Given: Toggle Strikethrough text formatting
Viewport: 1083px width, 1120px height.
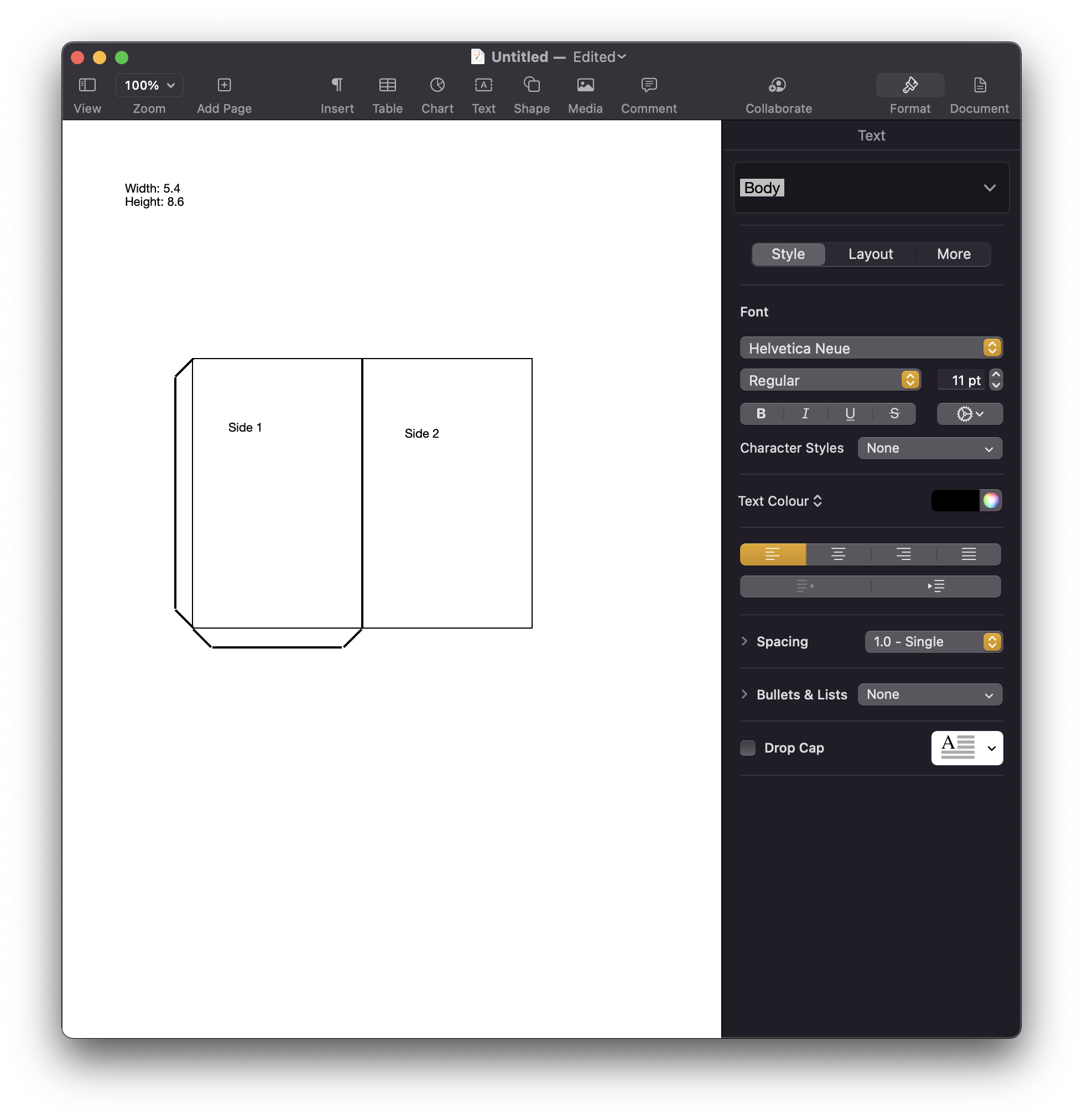Looking at the screenshot, I should click(x=893, y=414).
